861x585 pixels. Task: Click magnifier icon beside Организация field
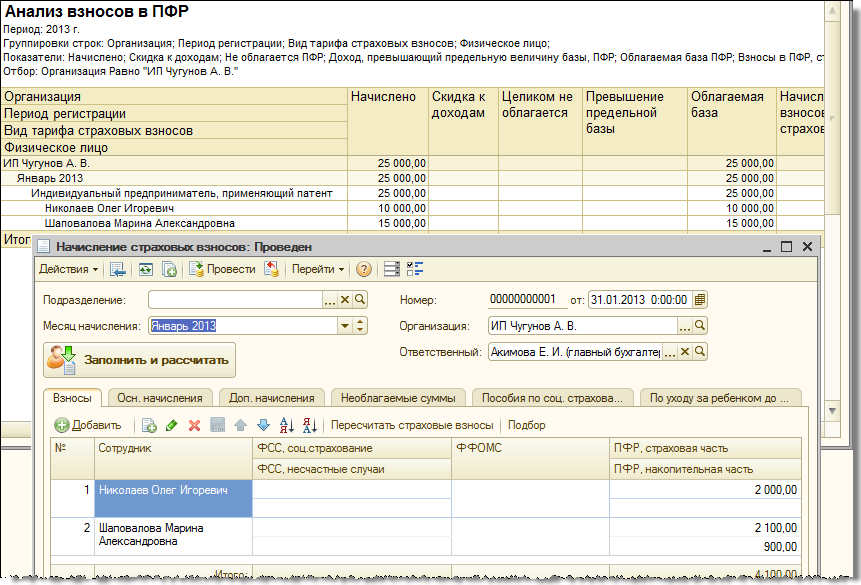pos(700,325)
